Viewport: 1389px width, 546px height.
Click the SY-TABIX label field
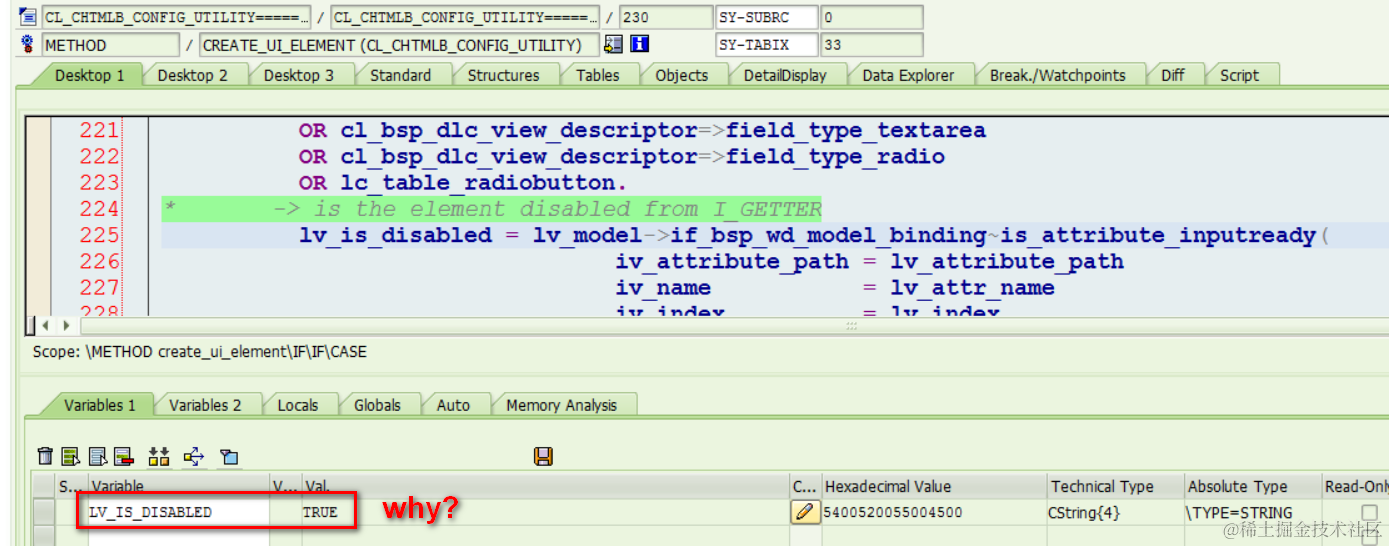point(766,45)
